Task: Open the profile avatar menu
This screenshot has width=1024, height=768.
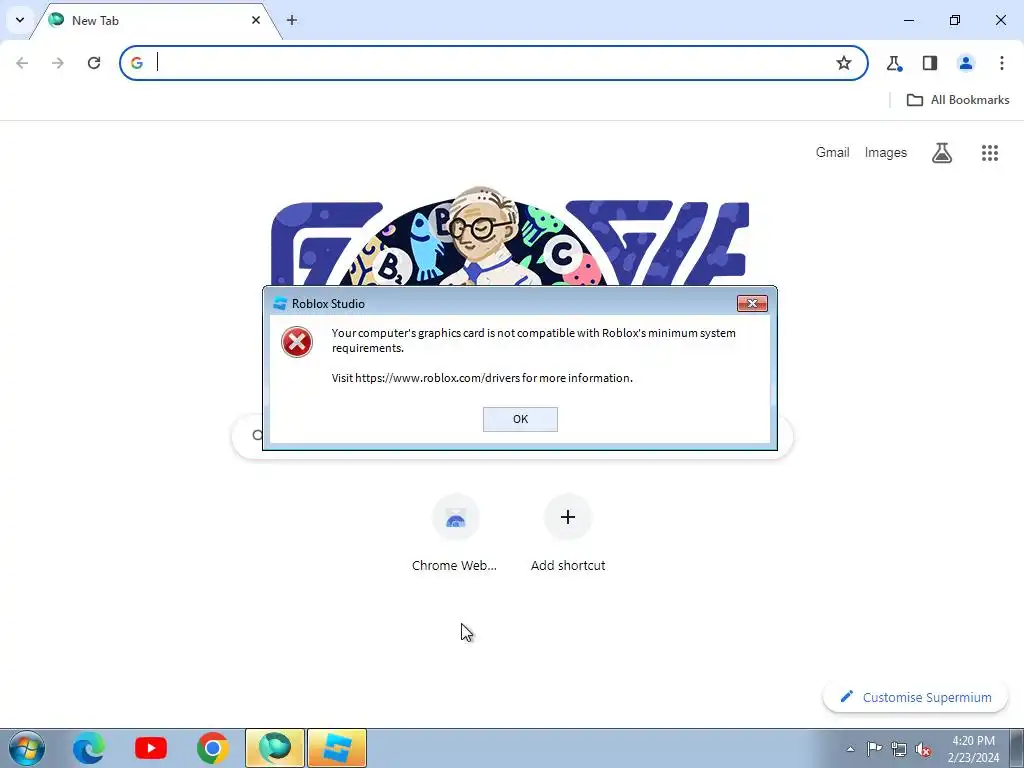Action: click(x=966, y=63)
